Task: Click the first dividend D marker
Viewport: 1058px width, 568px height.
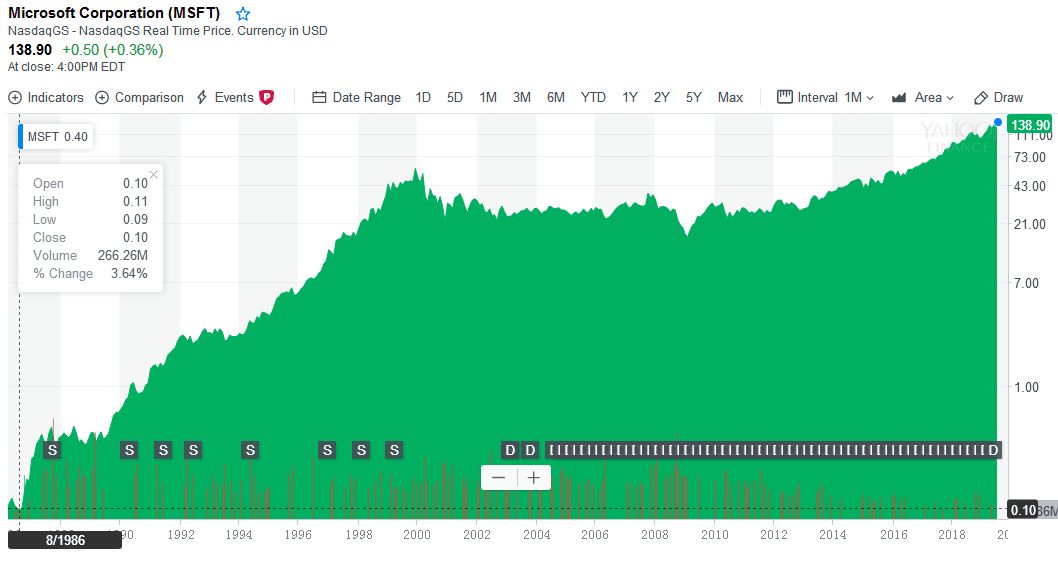Action: point(509,450)
